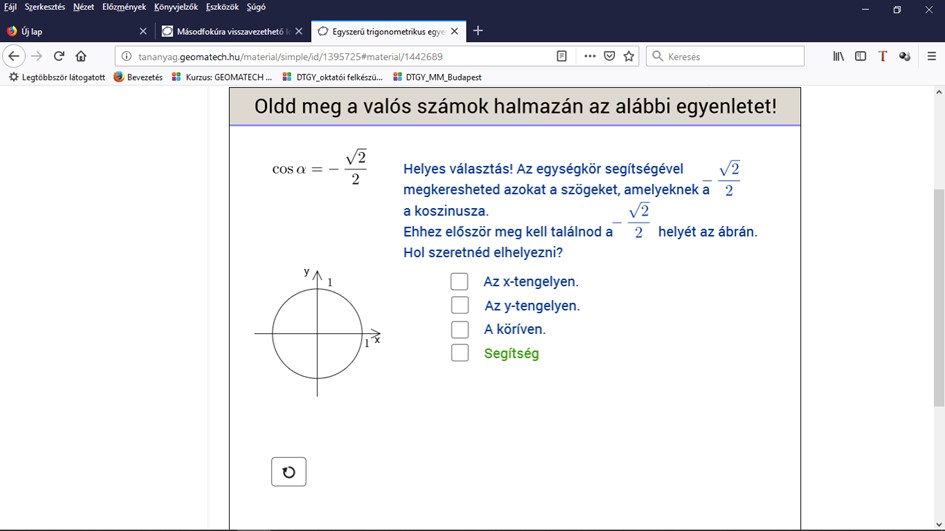This screenshot has width=945, height=531.
Task: Toggle reader view icon in address bar
Action: click(562, 56)
